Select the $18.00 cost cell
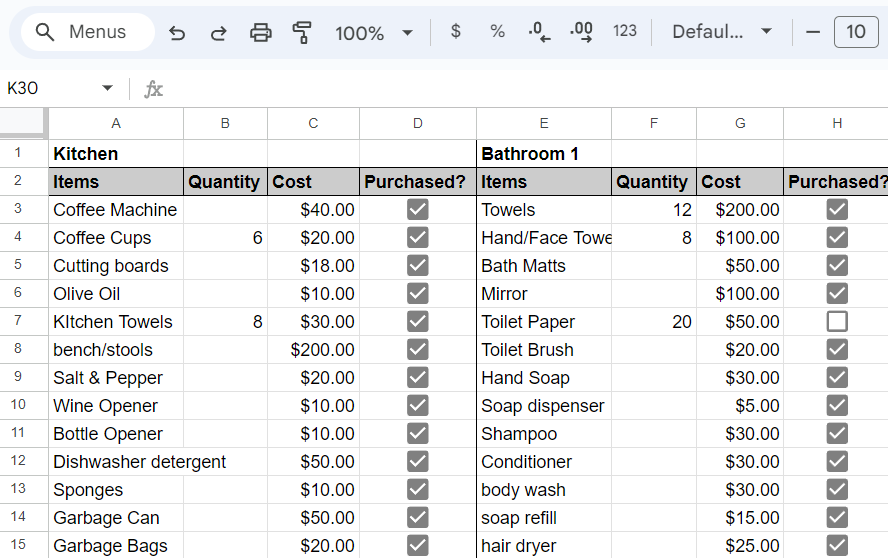Screen dimensions: 888x558 (x=313, y=266)
